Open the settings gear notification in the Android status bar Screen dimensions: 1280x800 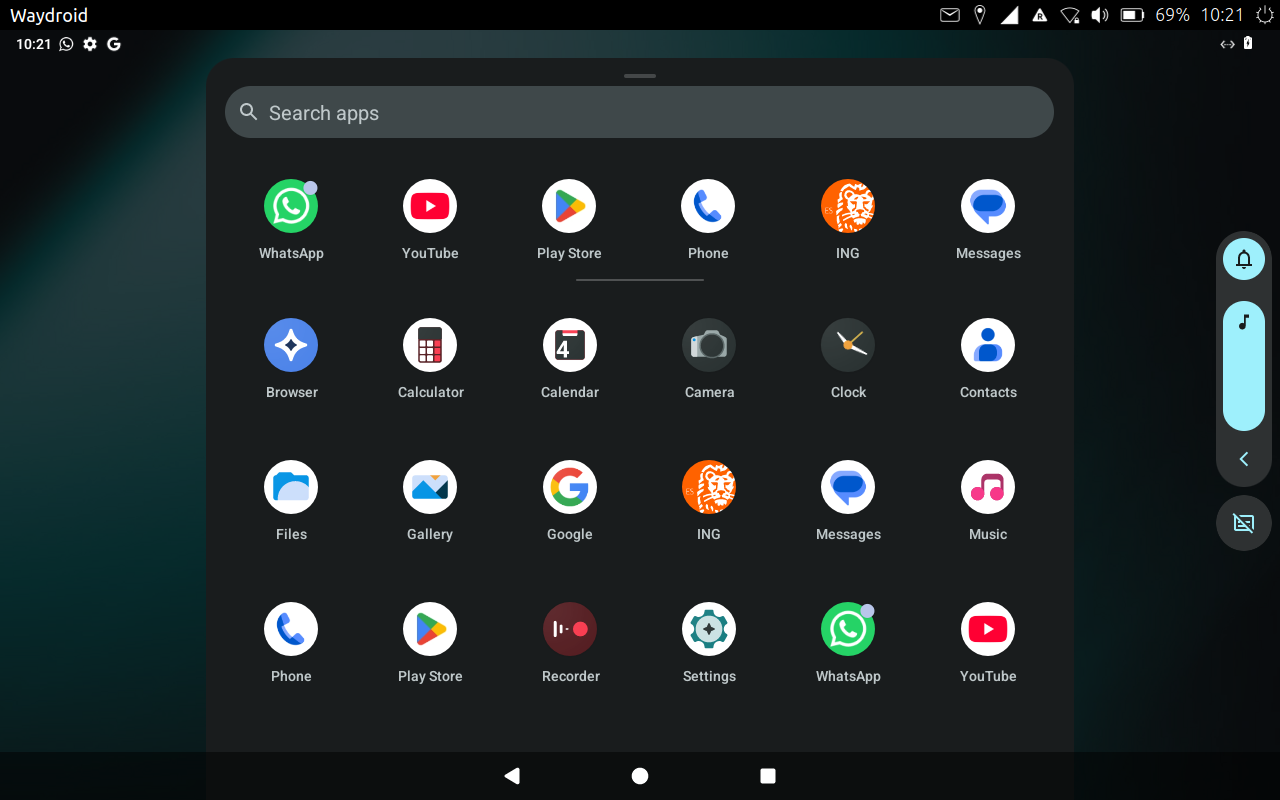(90, 44)
